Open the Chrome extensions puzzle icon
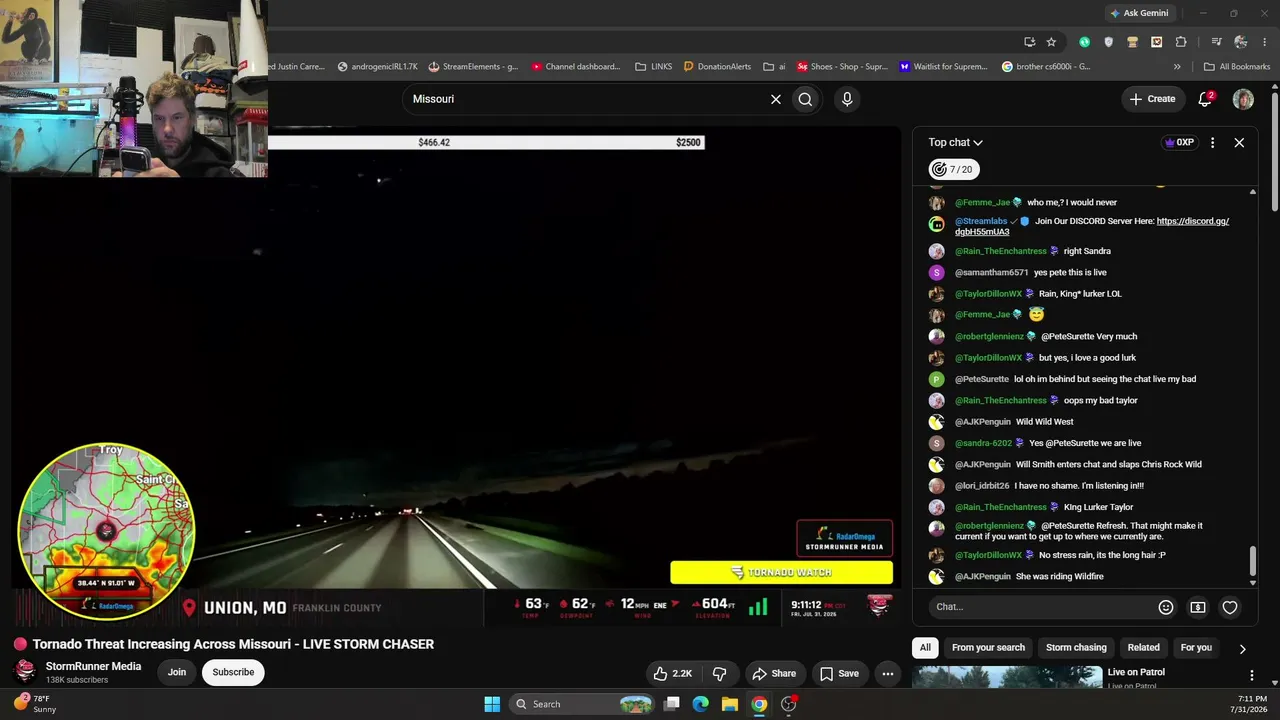Viewport: 1280px width, 720px height. tap(1181, 42)
